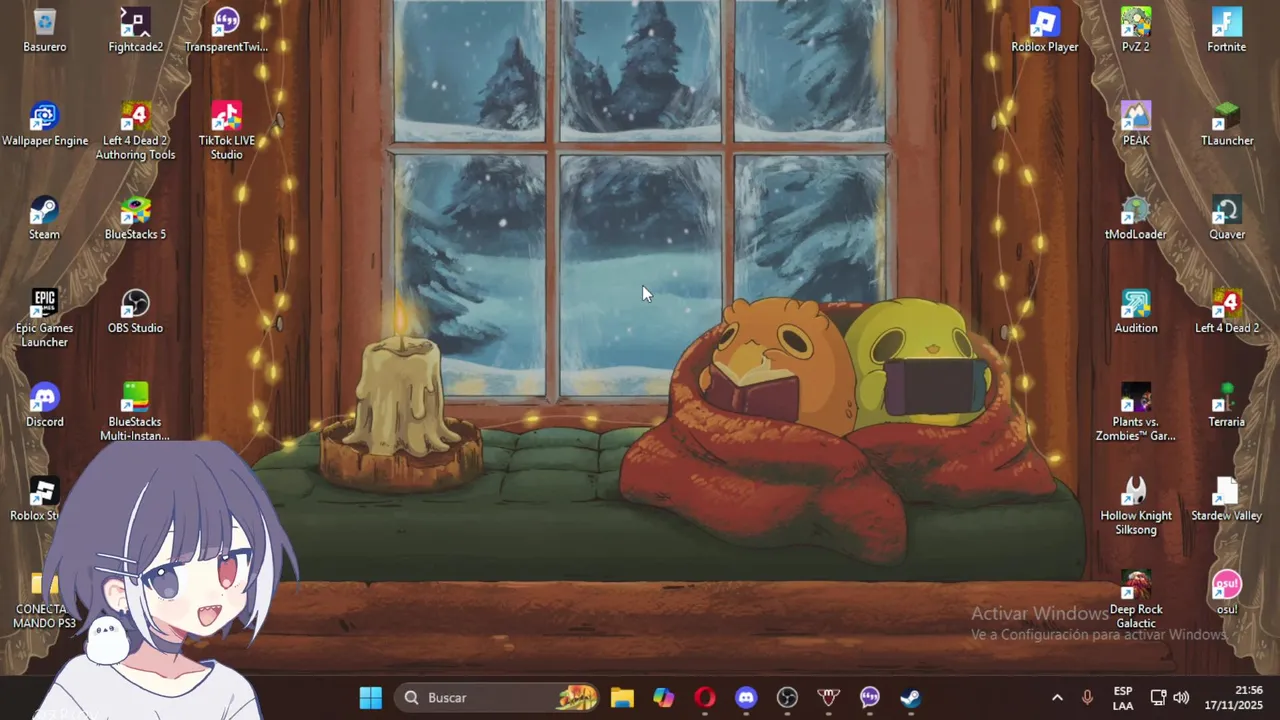
Task: Open BlueStacks 5 desktop icon
Action: (135, 218)
